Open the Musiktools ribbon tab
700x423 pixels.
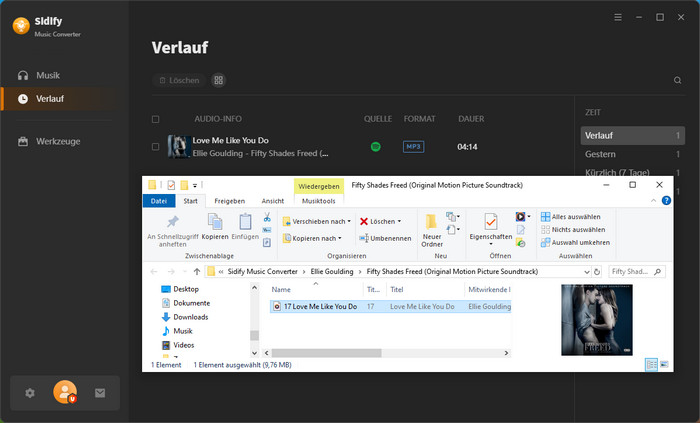(319, 201)
